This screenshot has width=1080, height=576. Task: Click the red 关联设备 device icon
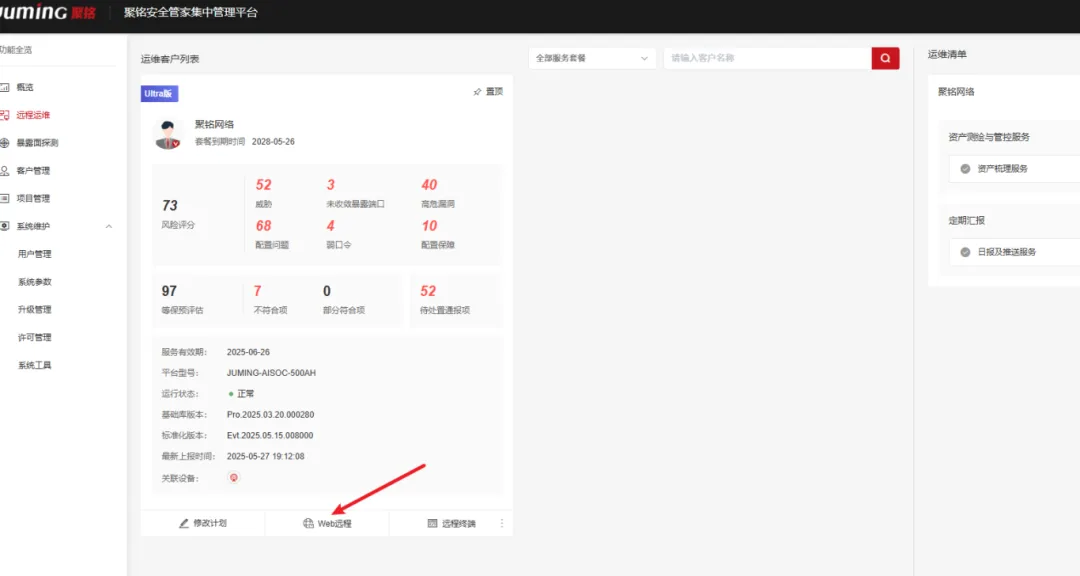[234, 477]
